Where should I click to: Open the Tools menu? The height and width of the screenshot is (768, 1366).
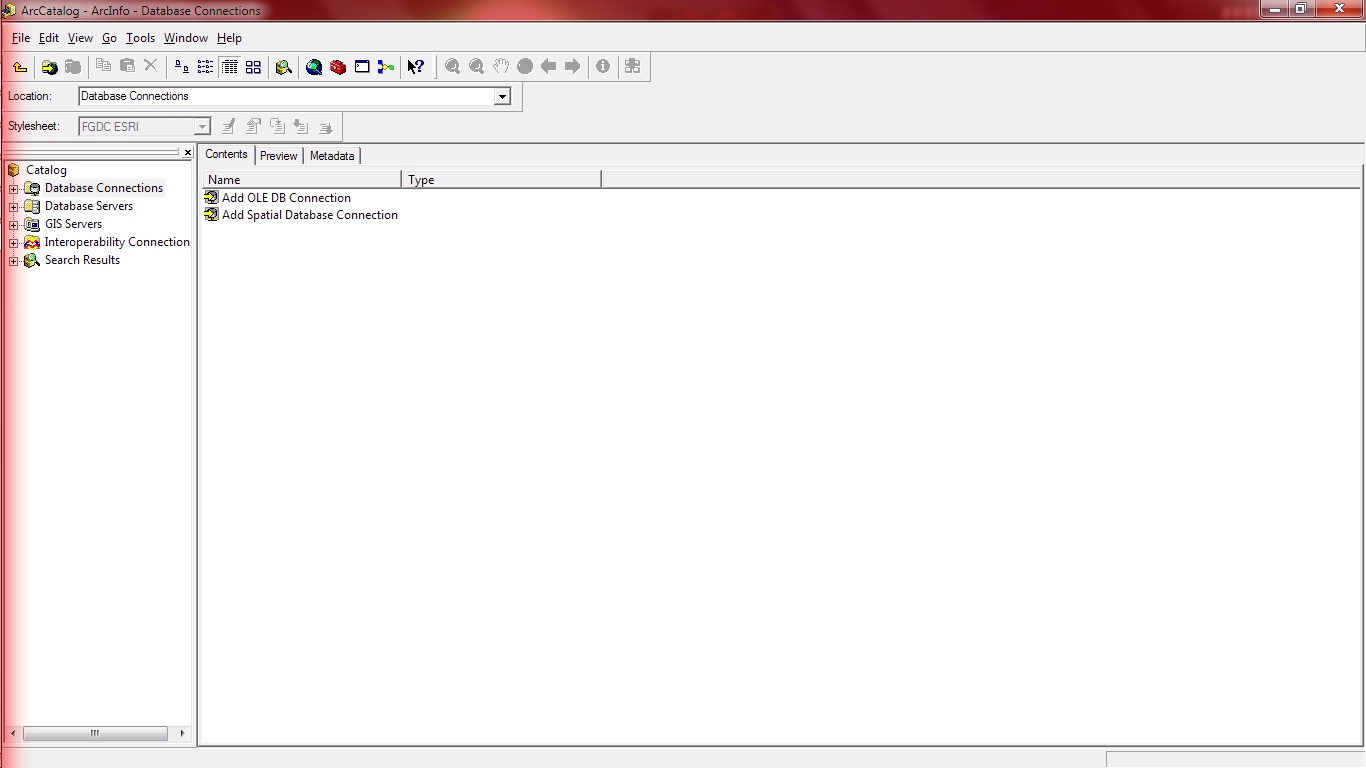click(140, 38)
